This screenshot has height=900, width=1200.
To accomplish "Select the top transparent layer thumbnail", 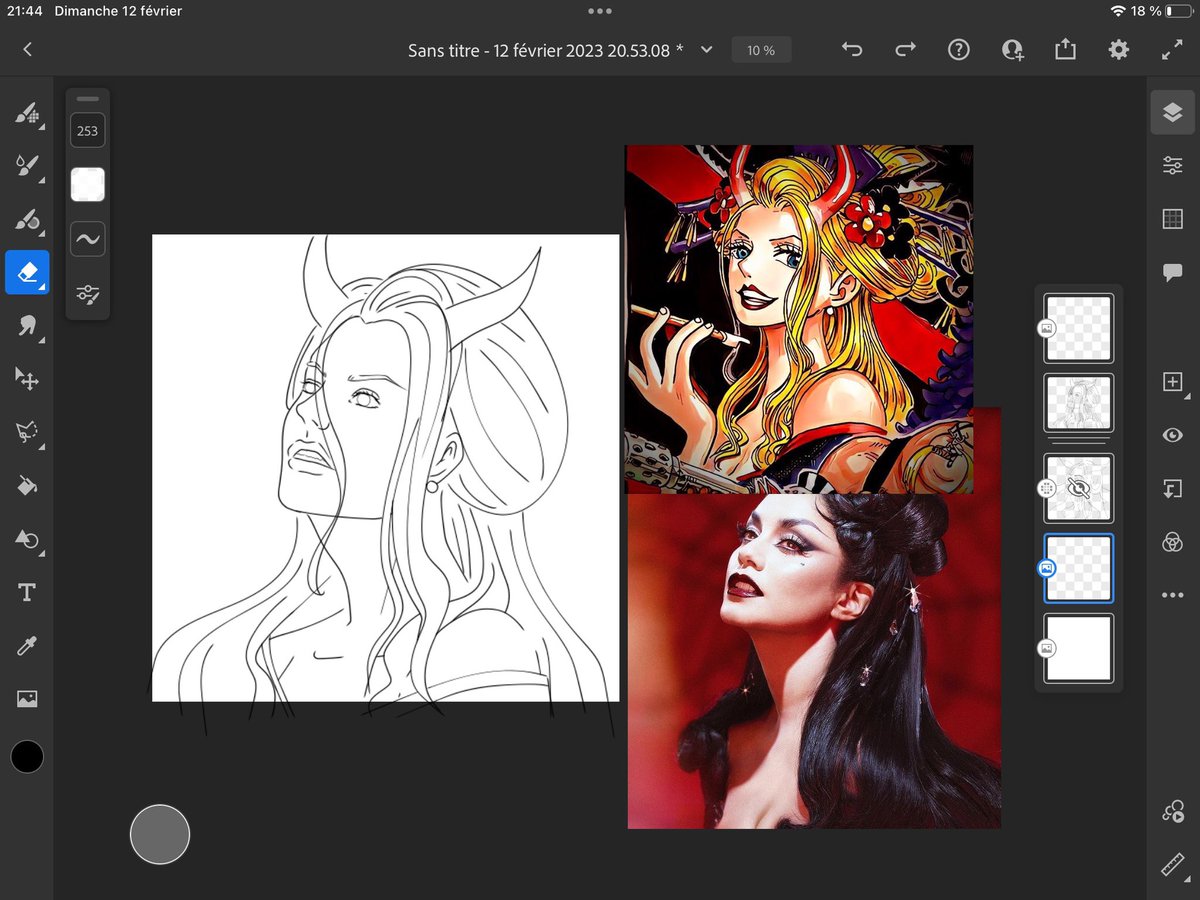I will [x=1079, y=328].
